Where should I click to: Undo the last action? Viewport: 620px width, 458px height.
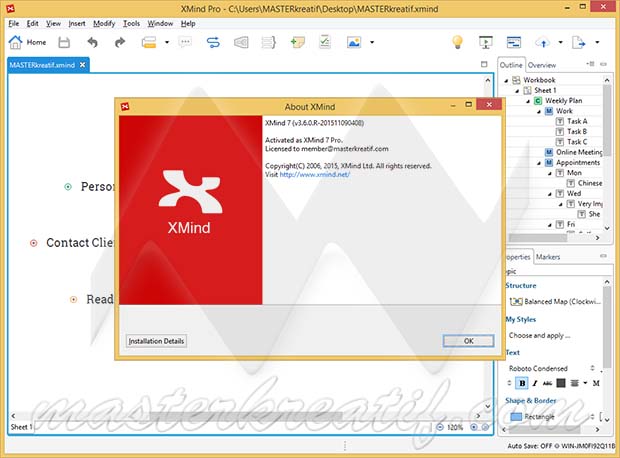(x=93, y=42)
